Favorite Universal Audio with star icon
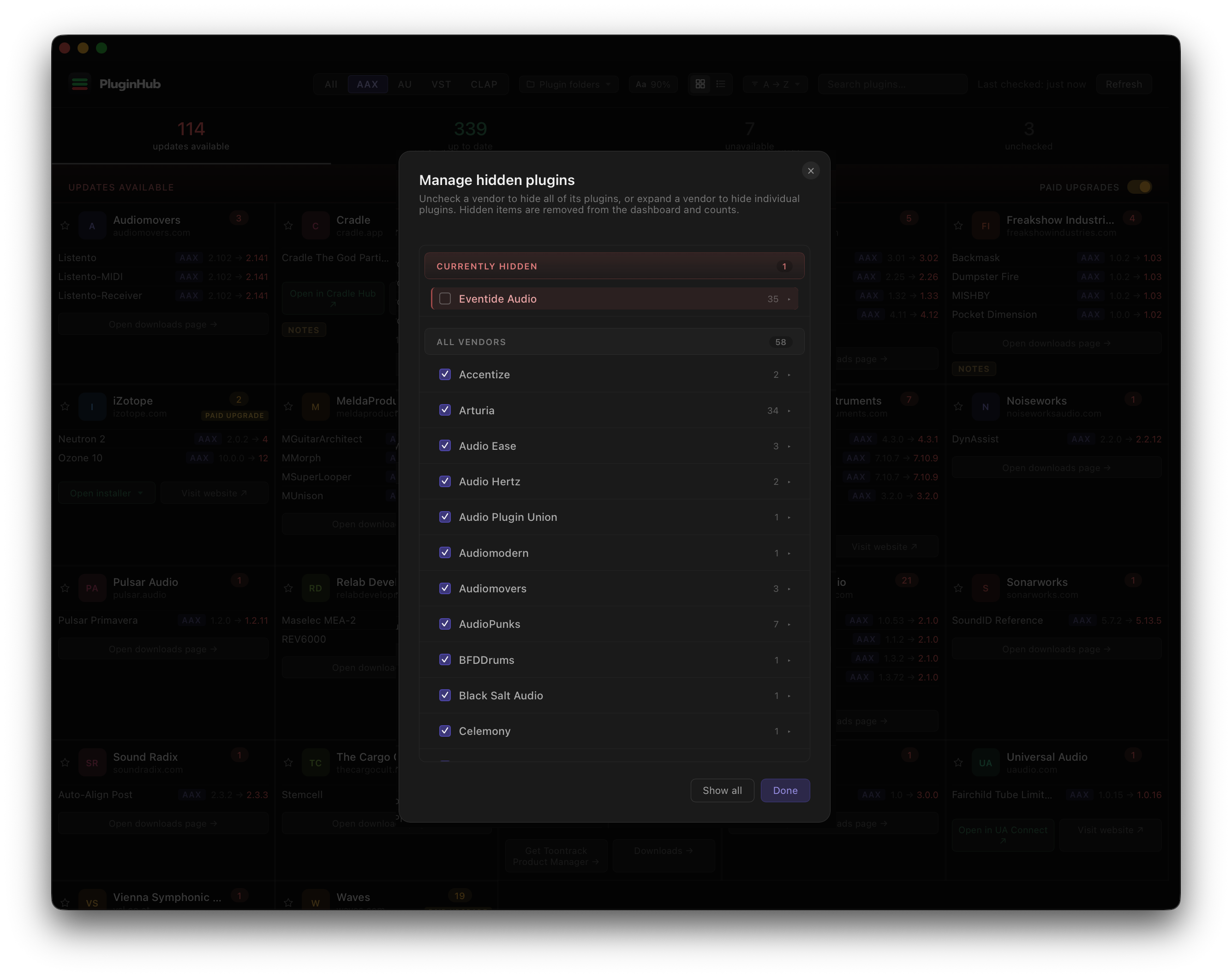 [958, 763]
